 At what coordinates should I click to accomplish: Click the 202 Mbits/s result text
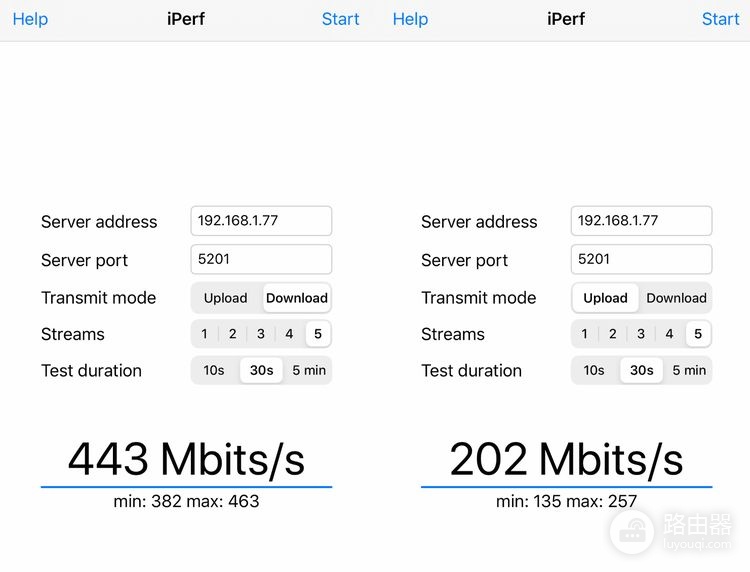point(566,460)
